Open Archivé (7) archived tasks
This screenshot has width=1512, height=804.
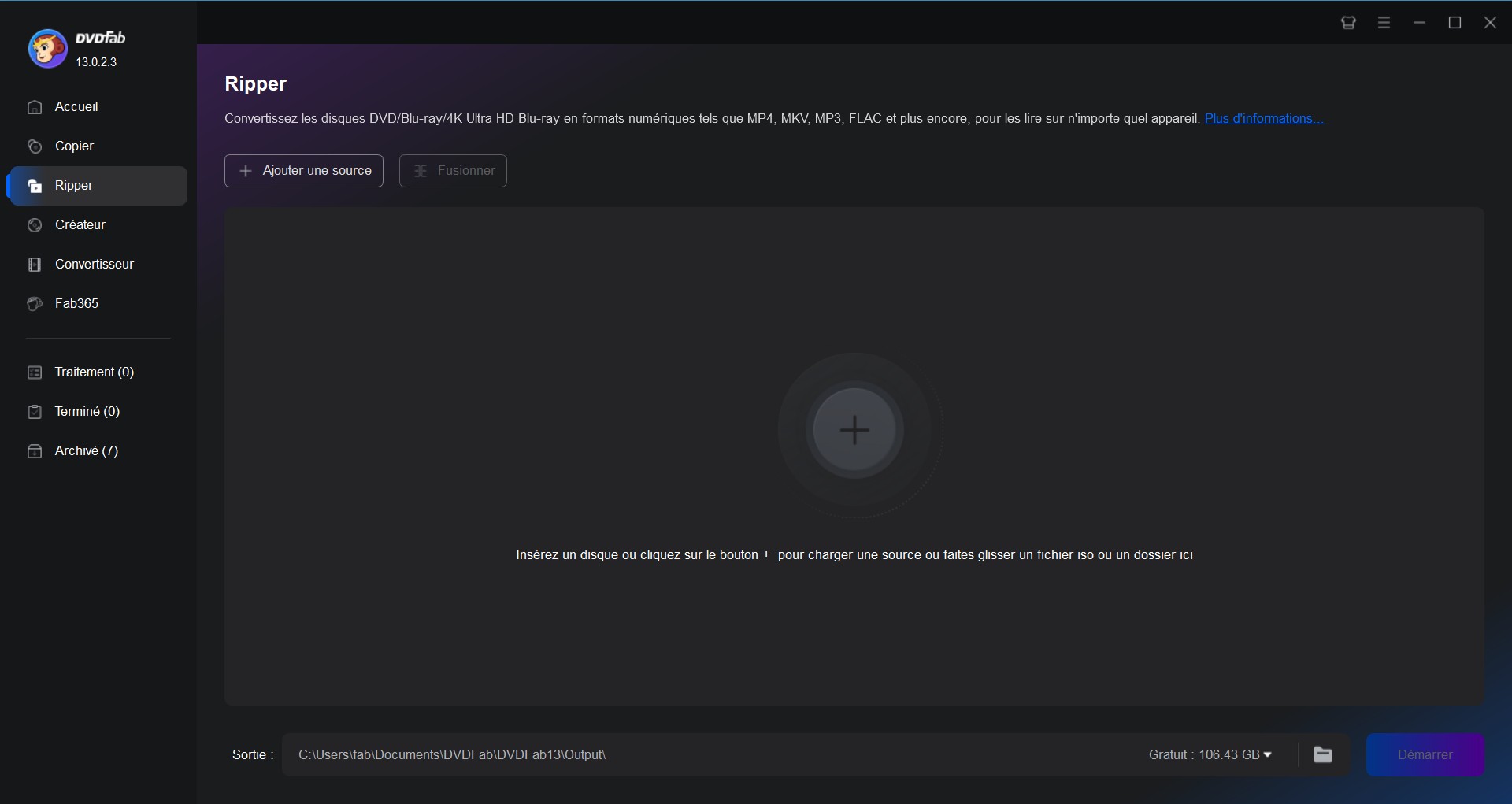click(x=98, y=451)
